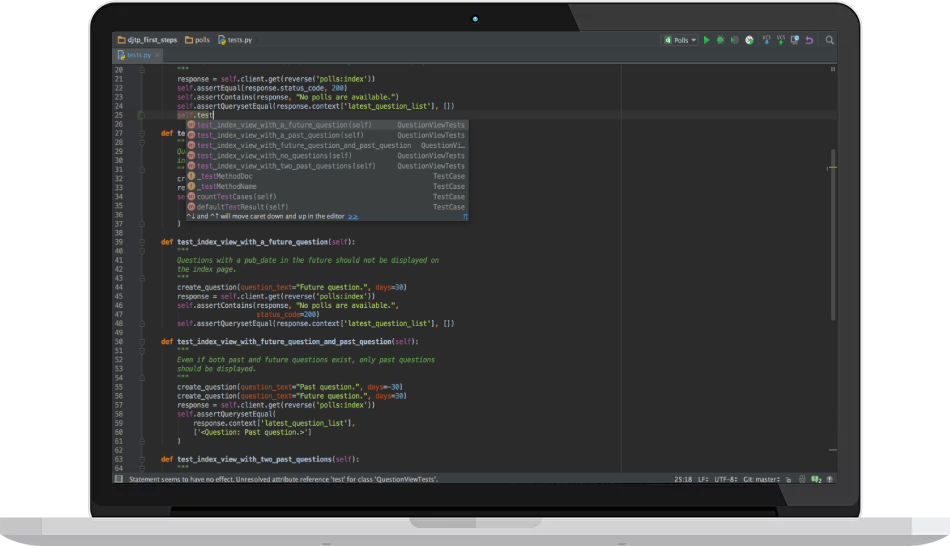Viewport: 950px width, 546px height.
Task: Click the >> link in completion hint
Action: click(353, 216)
